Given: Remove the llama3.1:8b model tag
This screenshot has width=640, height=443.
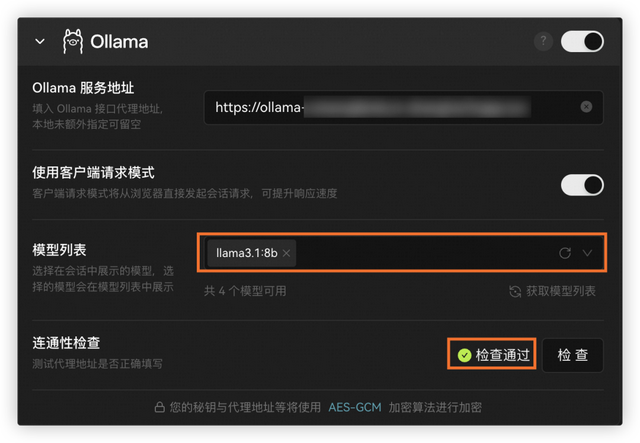Looking at the screenshot, I should [287, 253].
